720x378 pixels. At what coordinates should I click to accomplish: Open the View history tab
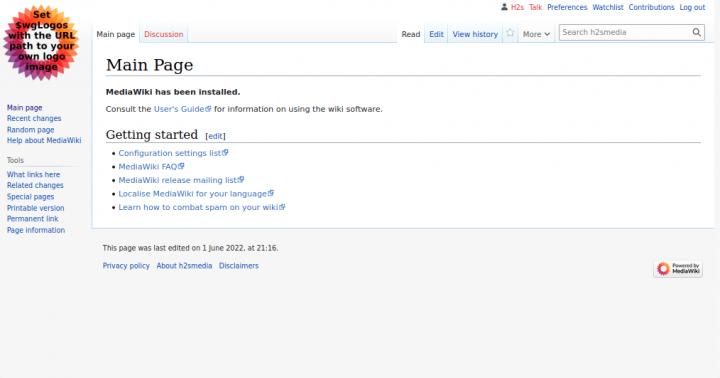pyautogui.click(x=475, y=34)
